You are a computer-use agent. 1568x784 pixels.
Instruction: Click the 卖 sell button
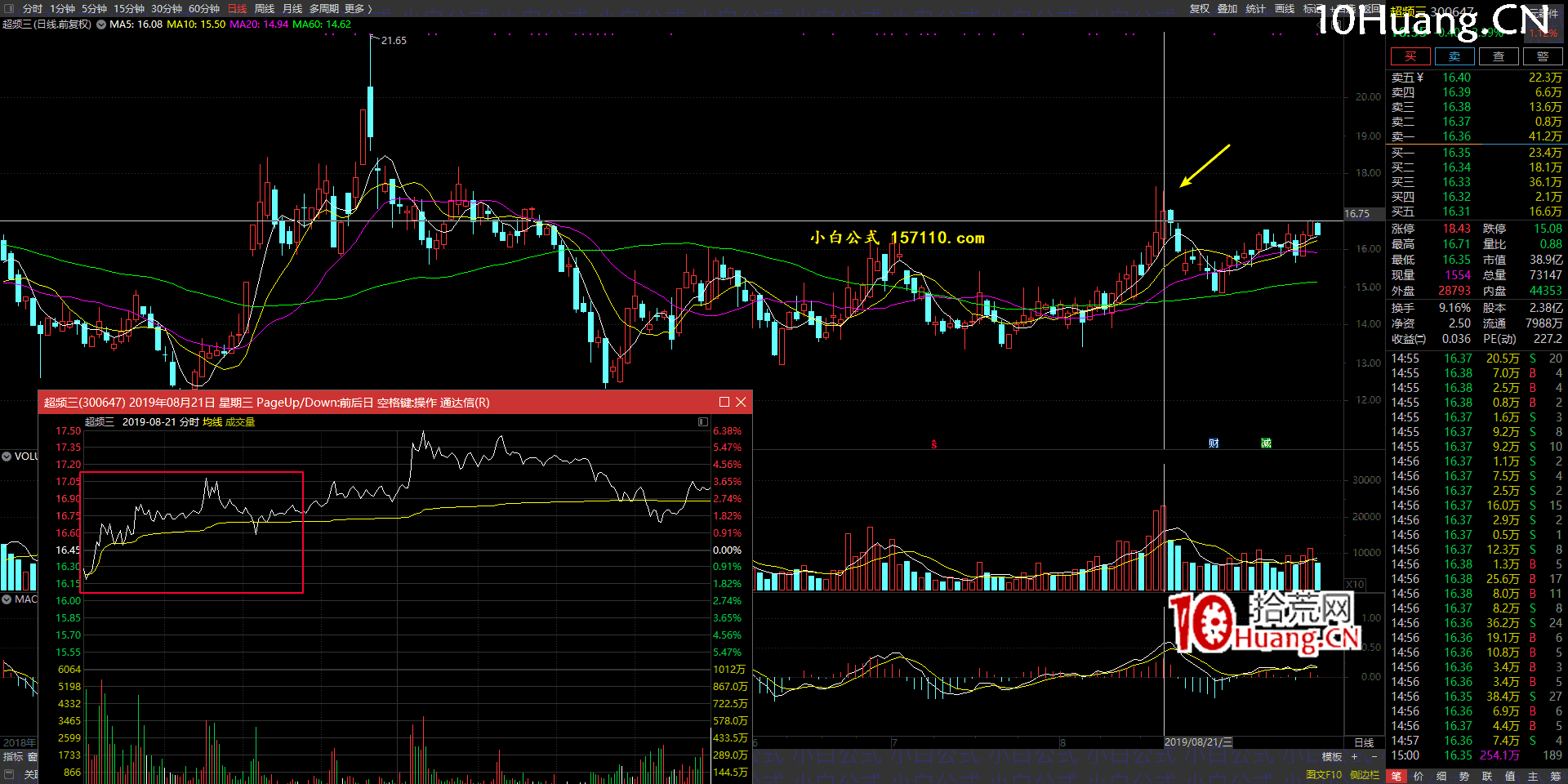pyautogui.click(x=1454, y=56)
